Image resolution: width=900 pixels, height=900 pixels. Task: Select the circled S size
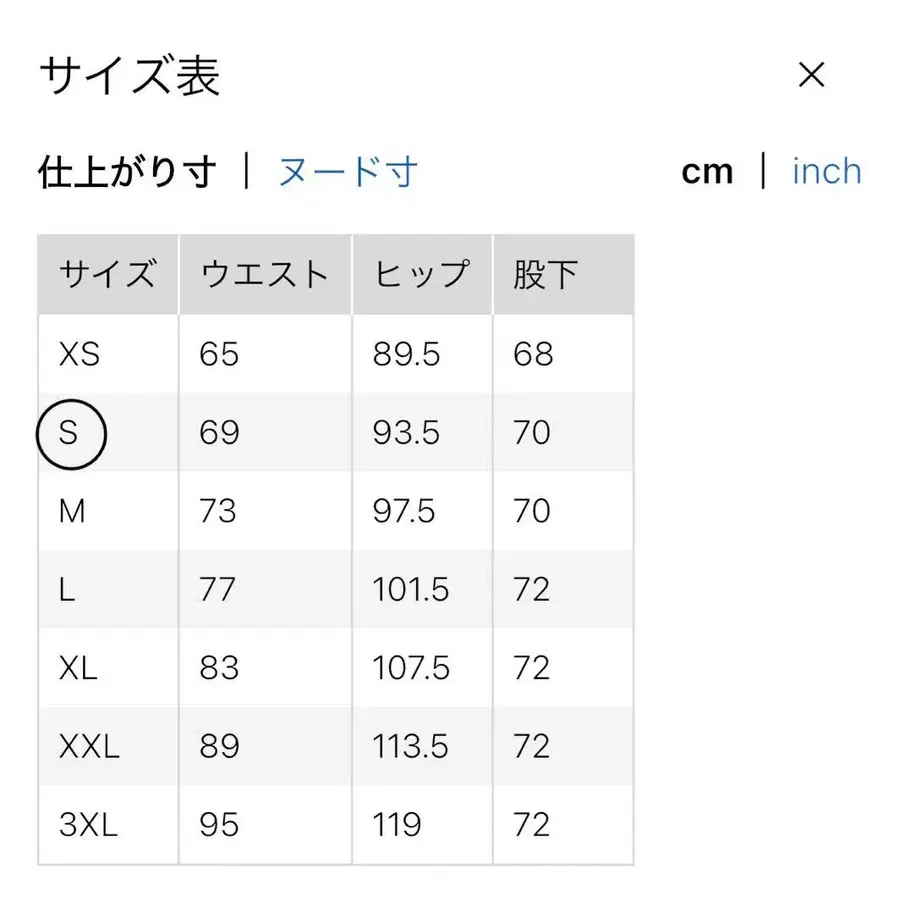click(x=70, y=433)
